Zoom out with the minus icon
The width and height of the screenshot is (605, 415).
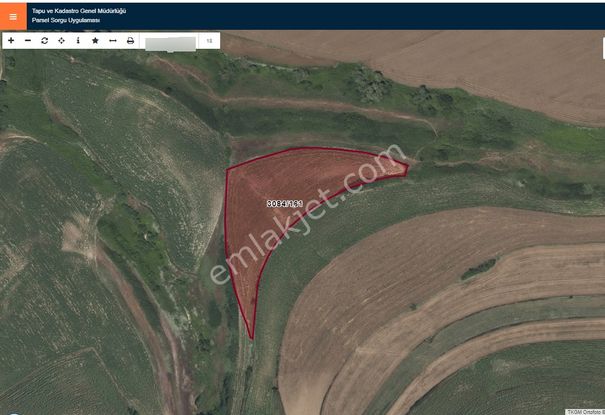pyautogui.click(x=28, y=41)
